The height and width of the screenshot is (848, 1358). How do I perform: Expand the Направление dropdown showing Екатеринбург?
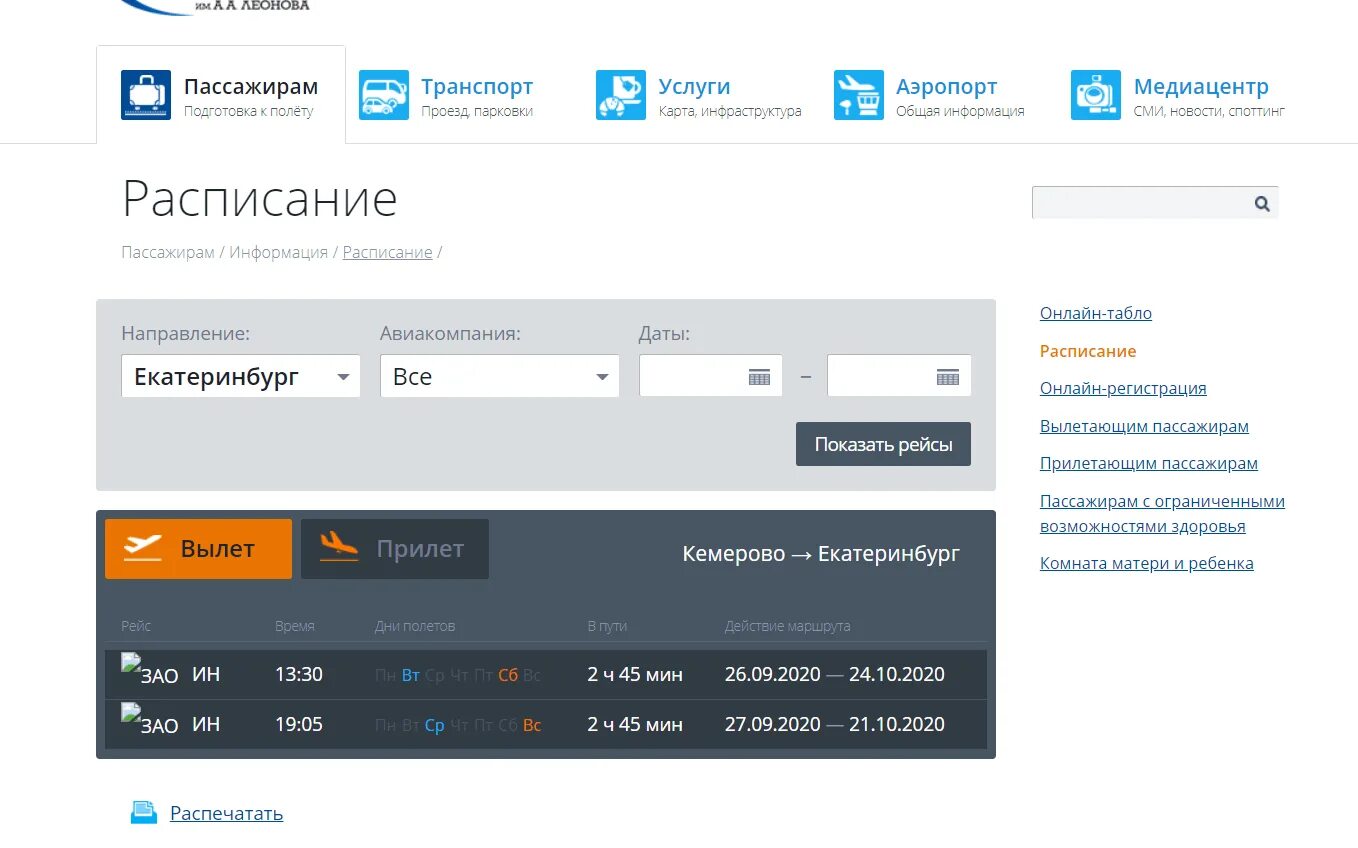pyautogui.click(x=241, y=377)
